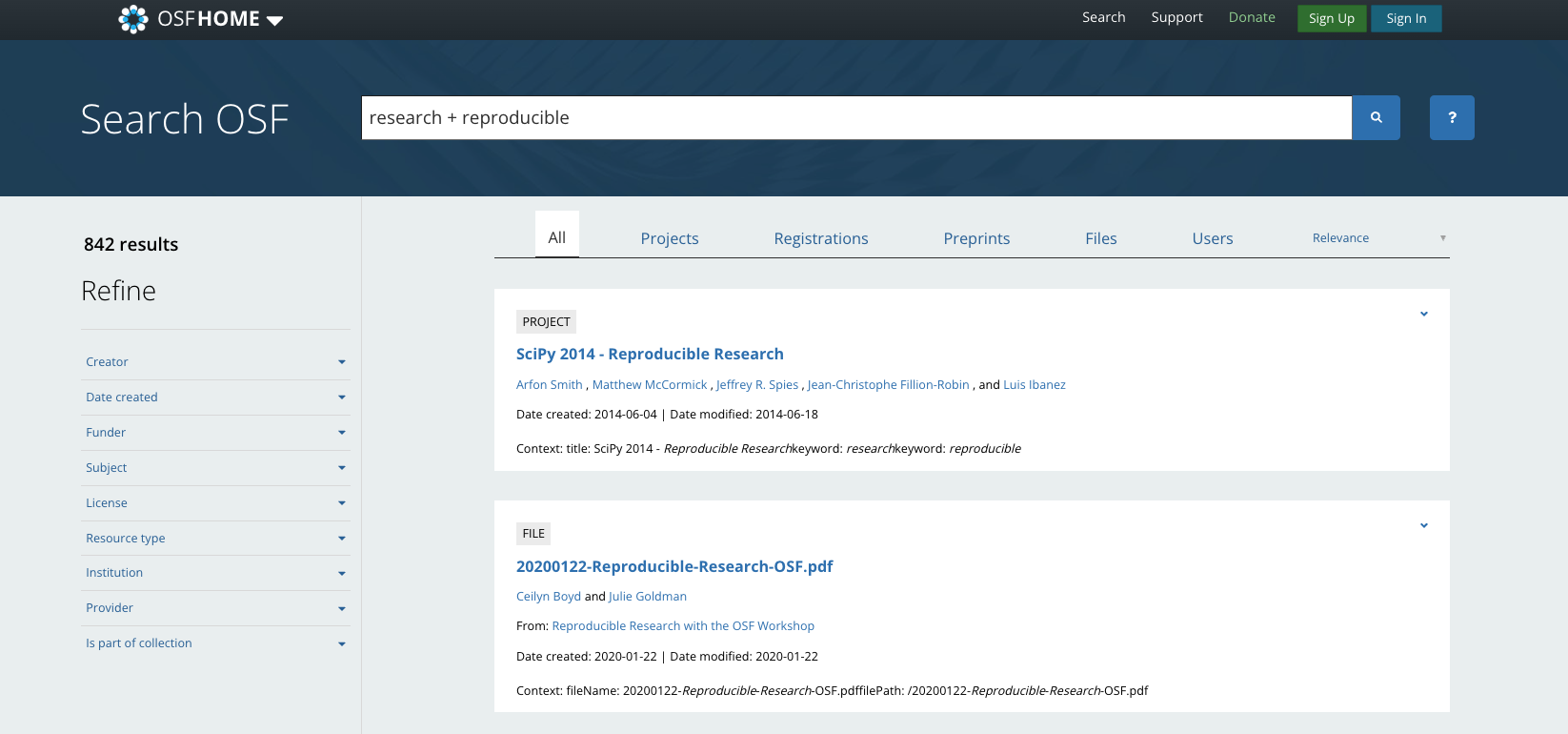Open Arfon Smith's profile

pos(550,385)
